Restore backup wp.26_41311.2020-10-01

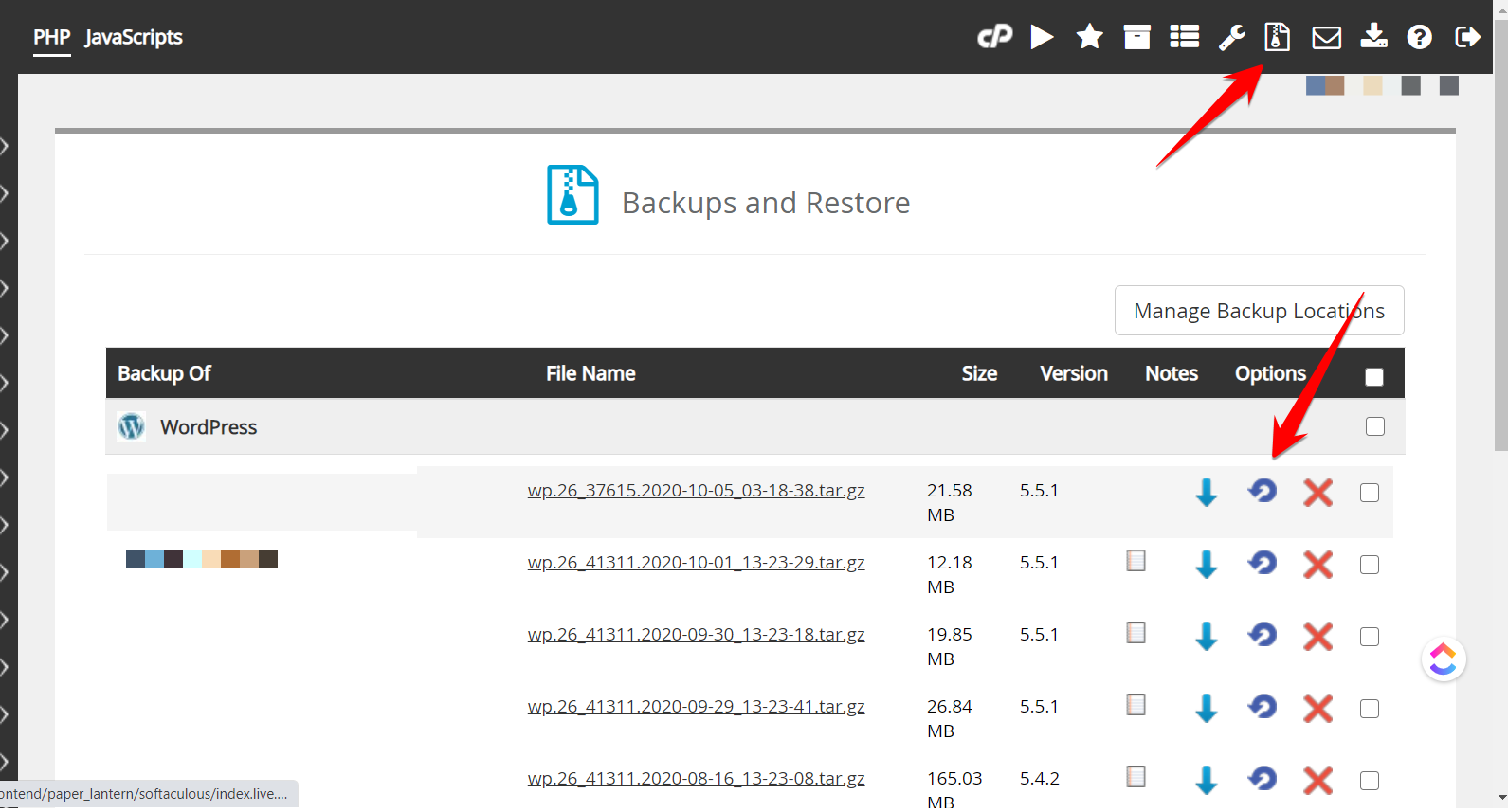pyautogui.click(x=1262, y=563)
